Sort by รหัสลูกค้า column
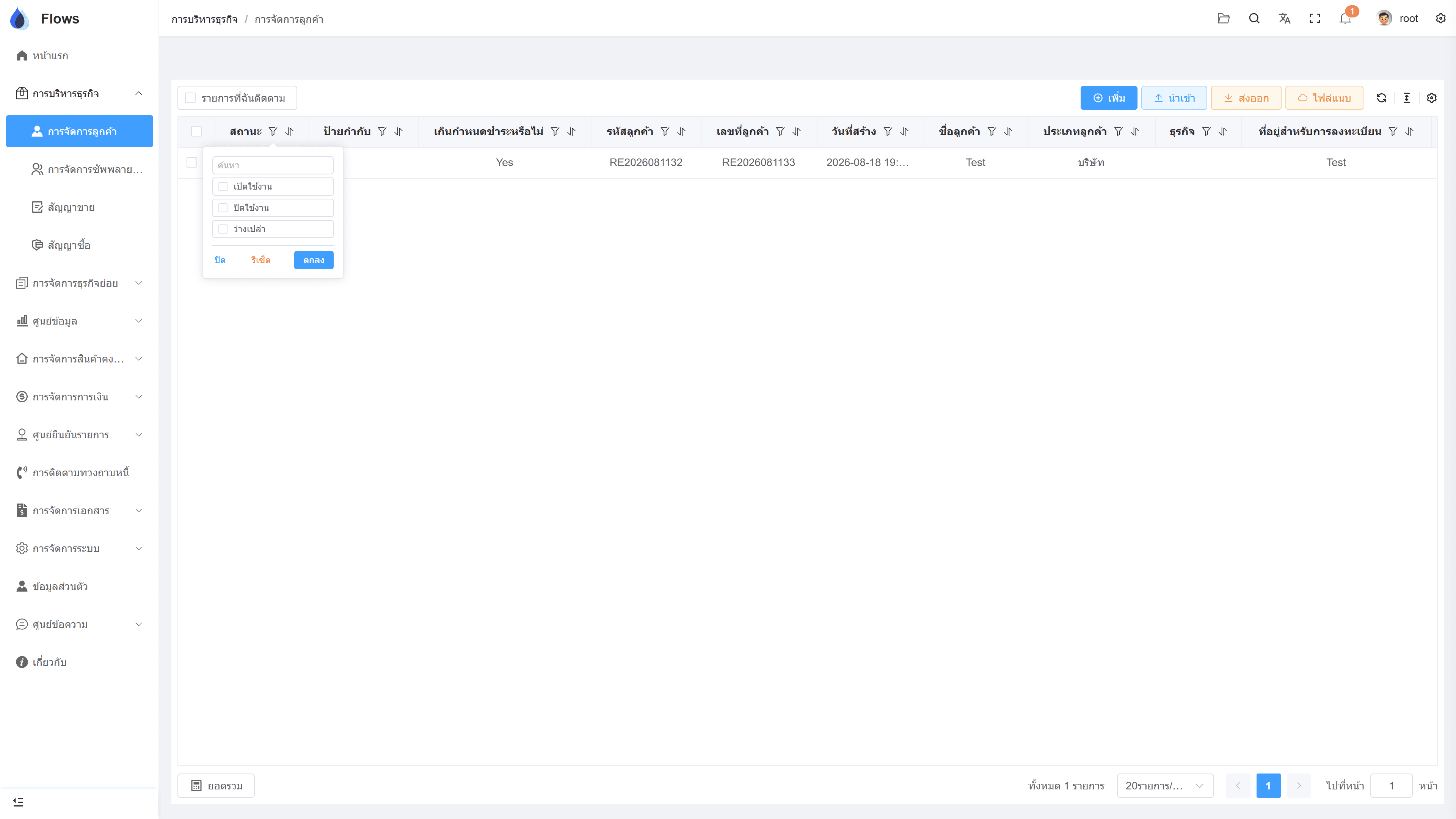This screenshot has width=1456, height=819. pos(682,131)
